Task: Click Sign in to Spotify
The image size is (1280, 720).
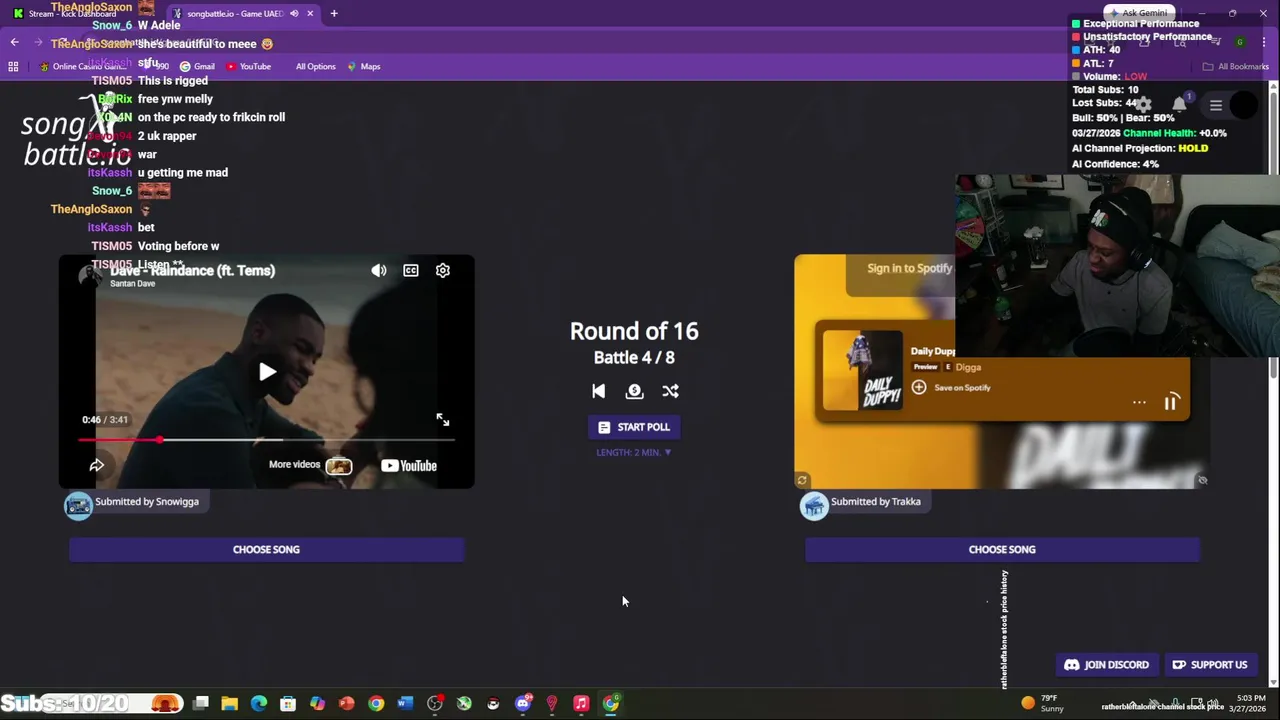Action: point(909,268)
